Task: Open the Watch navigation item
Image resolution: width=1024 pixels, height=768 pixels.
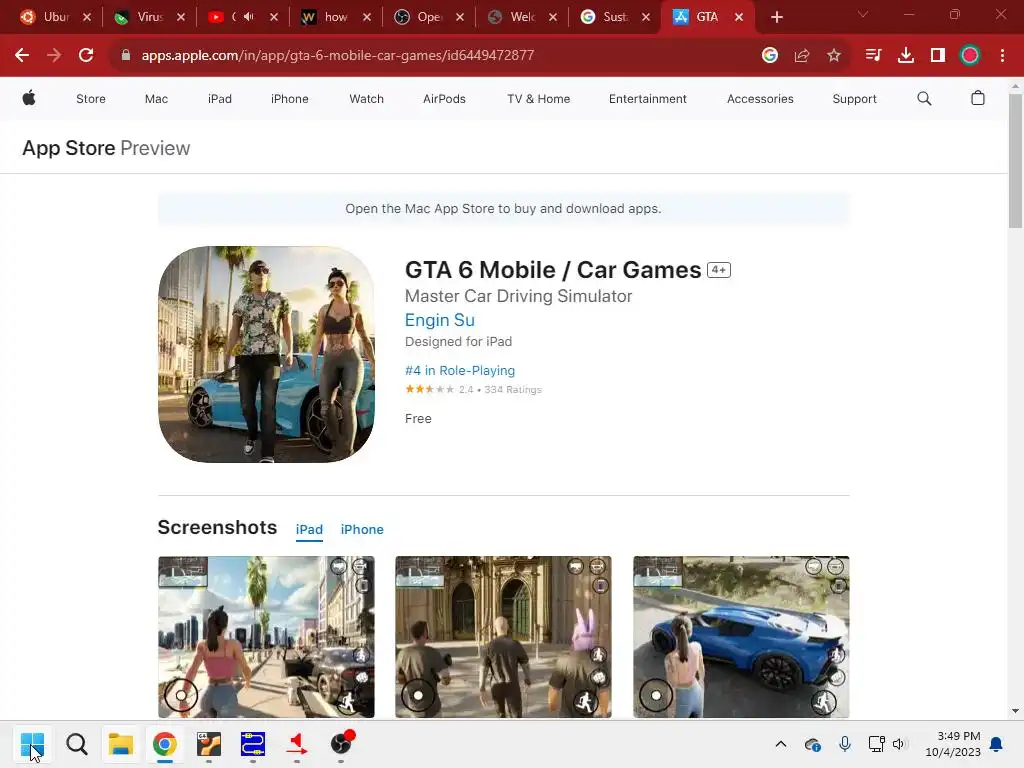Action: (x=366, y=99)
